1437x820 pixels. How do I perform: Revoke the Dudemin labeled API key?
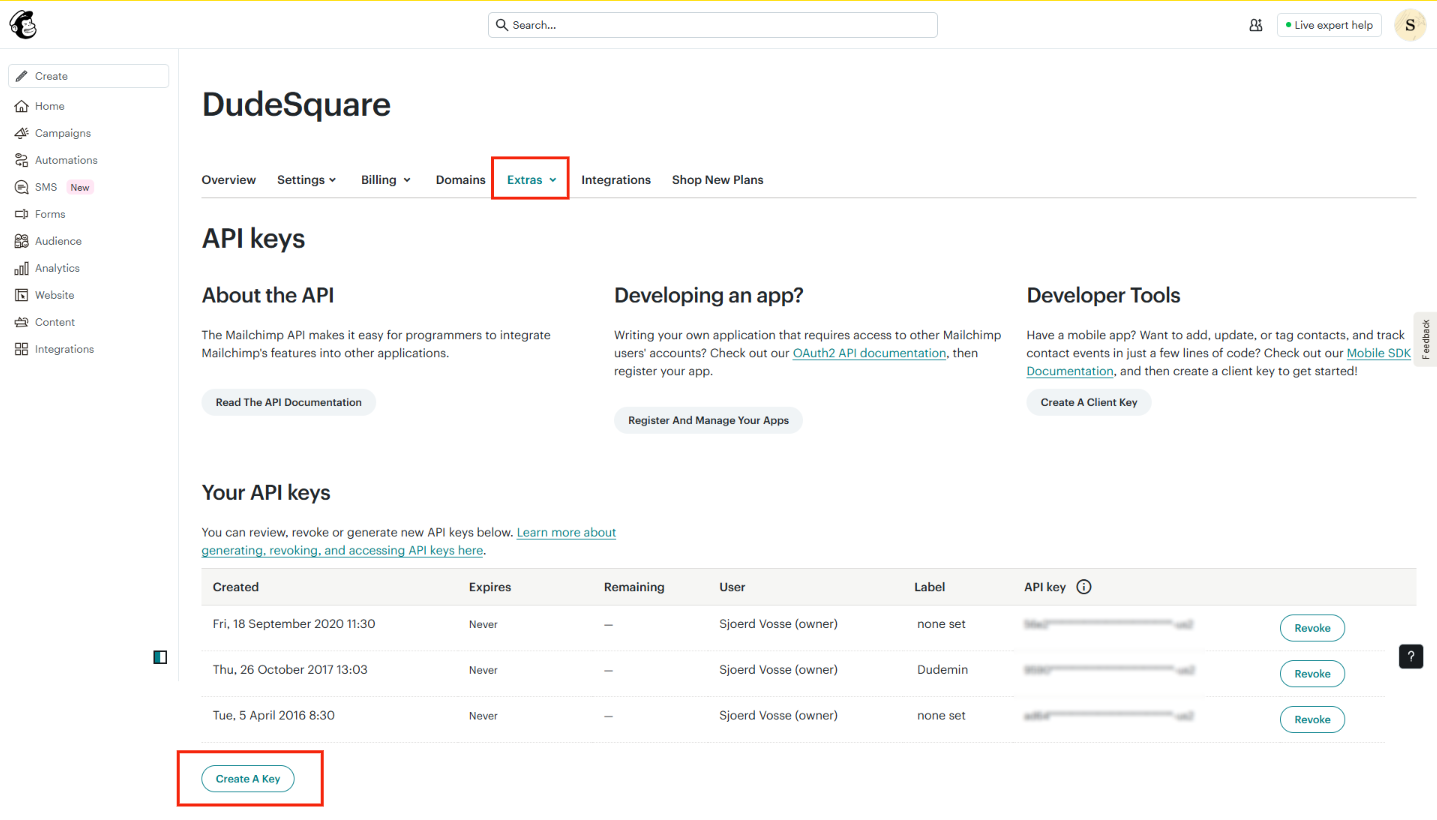1312,674
